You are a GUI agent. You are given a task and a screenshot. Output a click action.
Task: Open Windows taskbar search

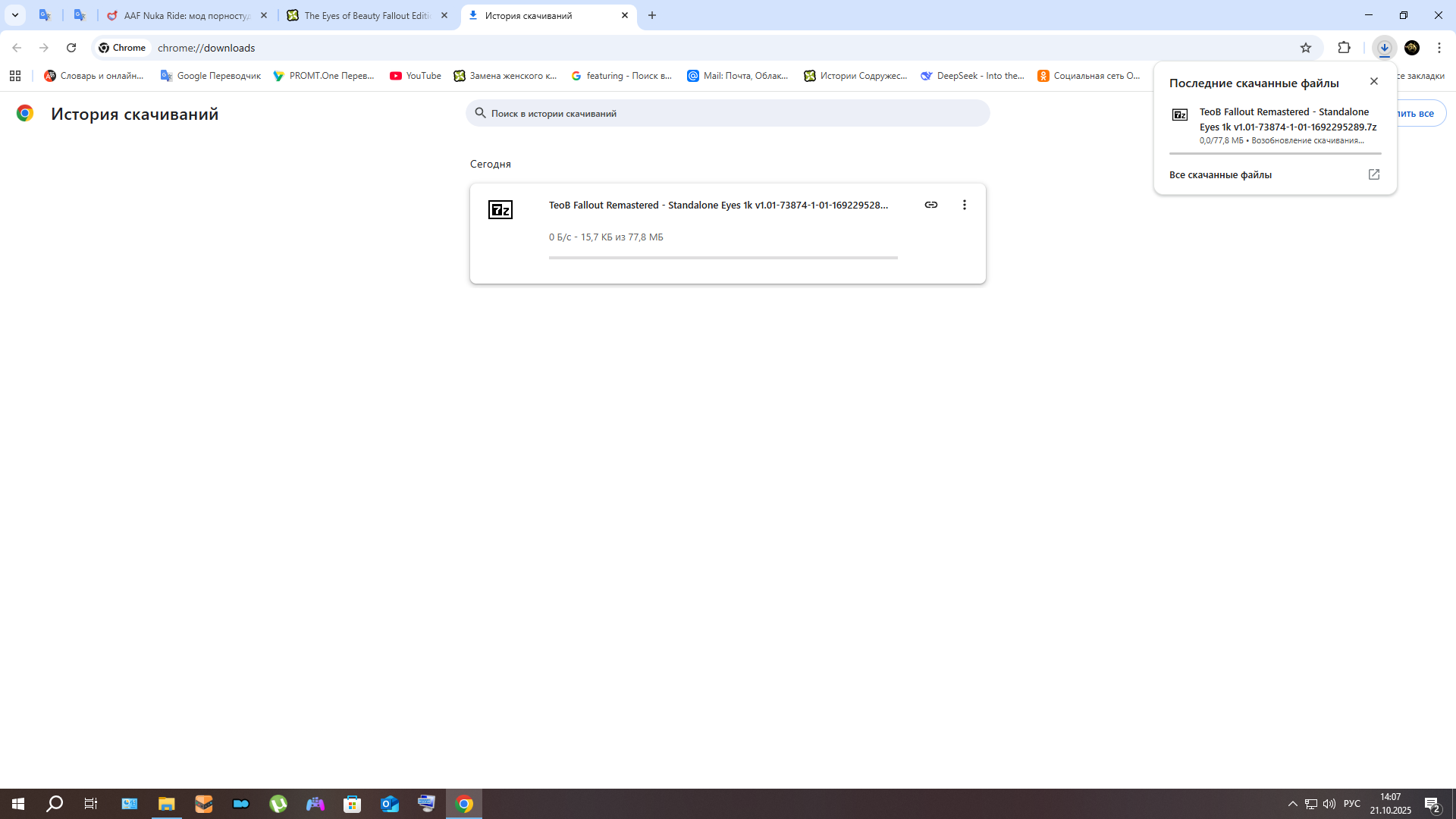[x=55, y=804]
